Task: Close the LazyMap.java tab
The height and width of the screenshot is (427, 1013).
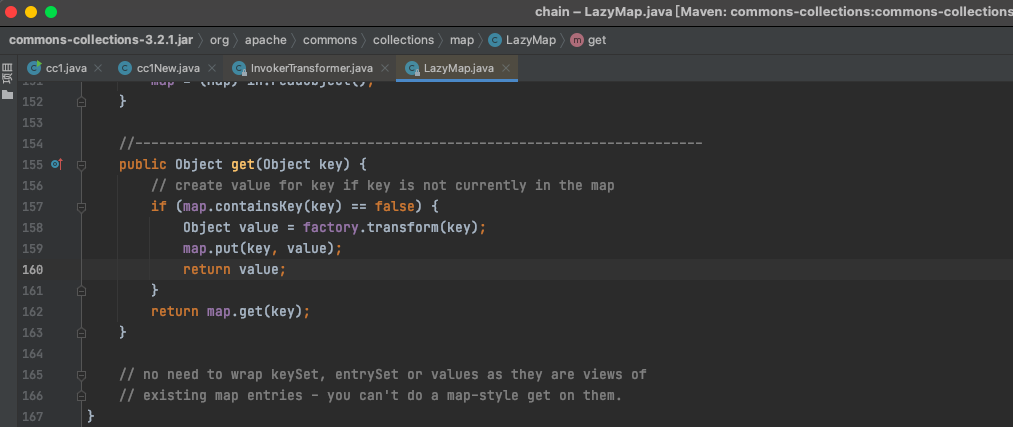Action: pyautogui.click(x=506, y=68)
